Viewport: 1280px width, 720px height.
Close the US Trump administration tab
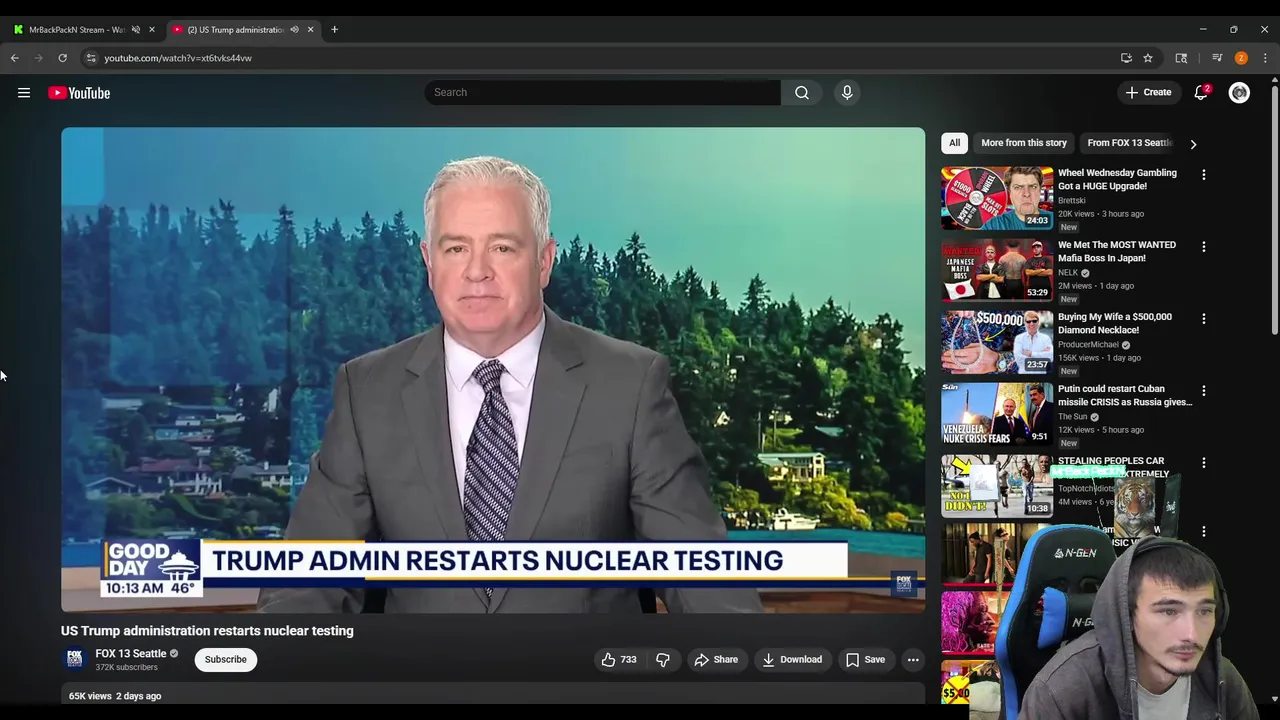[310, 30]
